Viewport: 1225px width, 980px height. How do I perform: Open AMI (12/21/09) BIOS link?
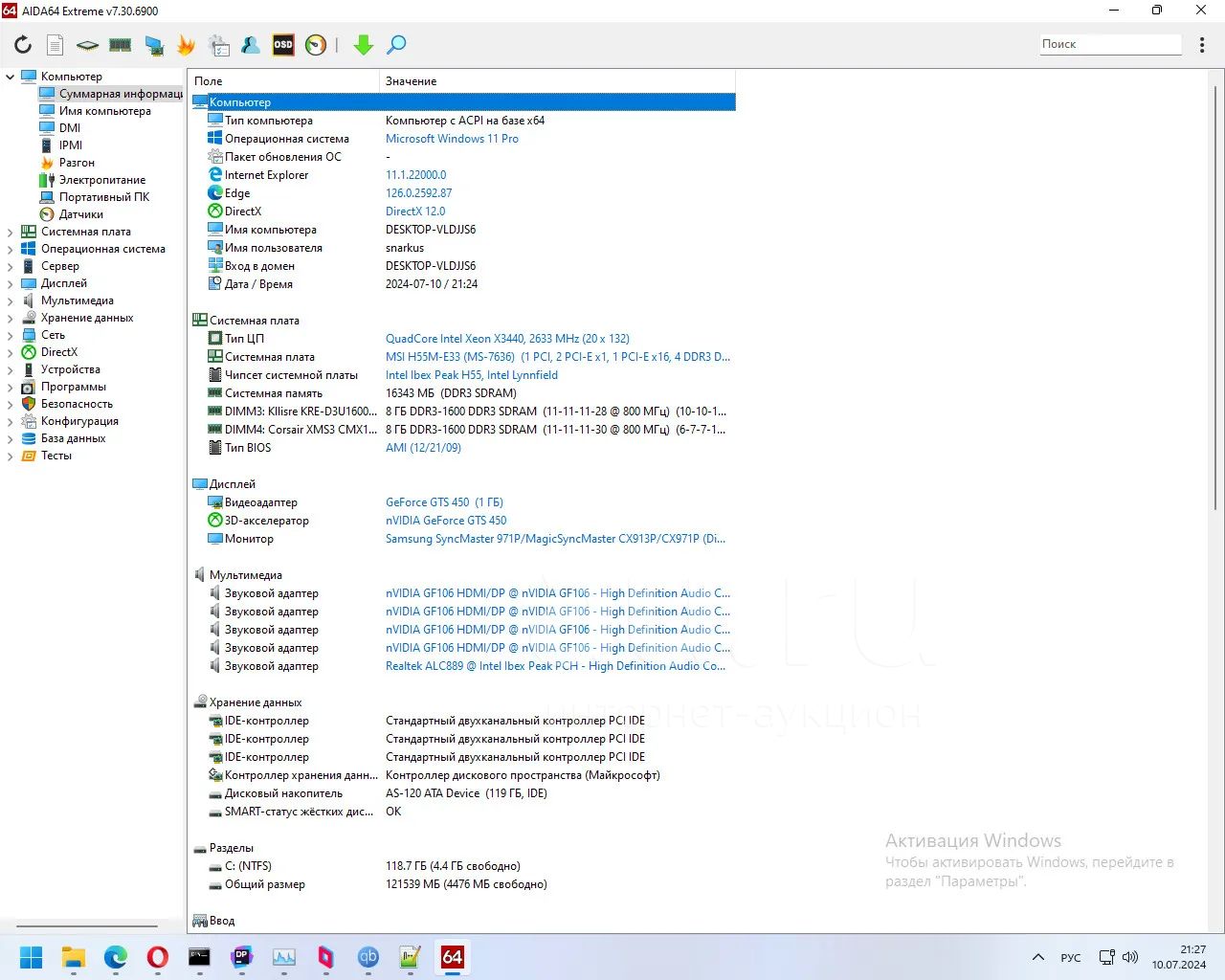[x=423, y=448]
